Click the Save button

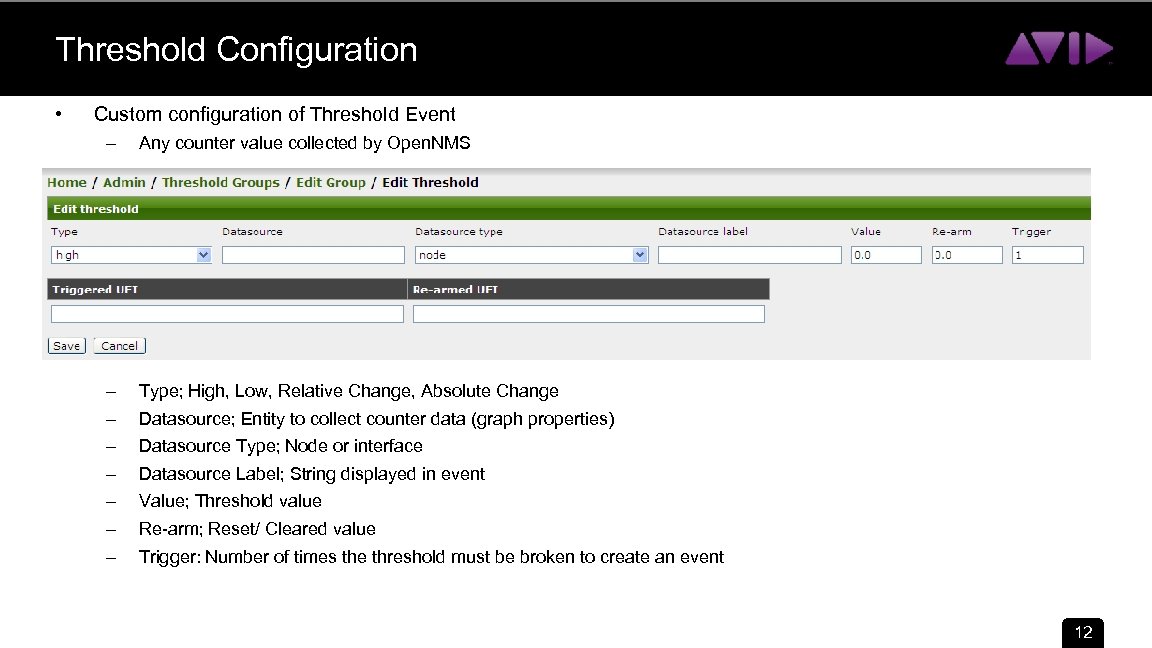(x=66, y=345)
